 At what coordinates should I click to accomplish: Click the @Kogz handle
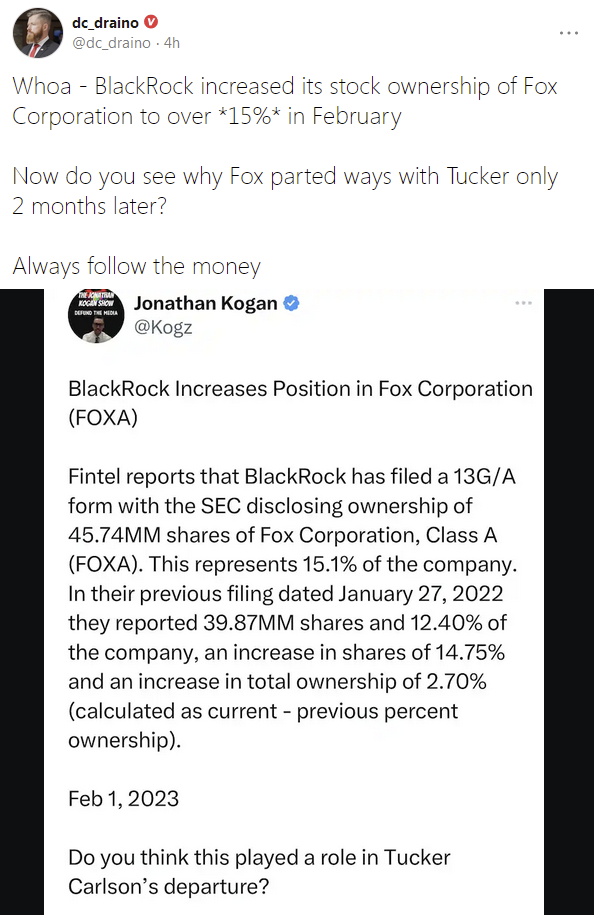coord(163,327)
